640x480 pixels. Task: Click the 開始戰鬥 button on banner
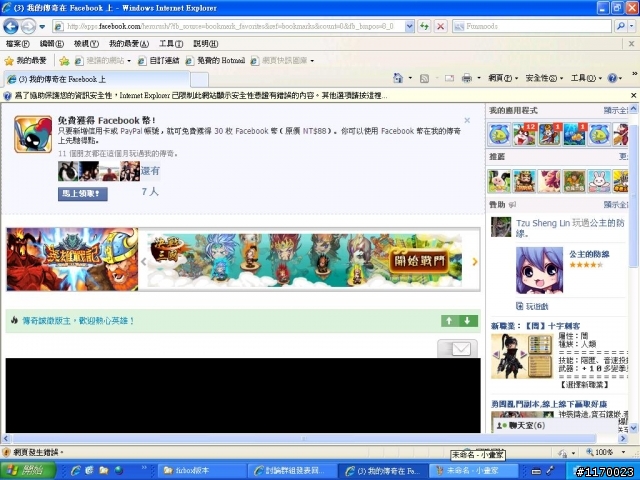pyautogui.click(x=419, y=260)
